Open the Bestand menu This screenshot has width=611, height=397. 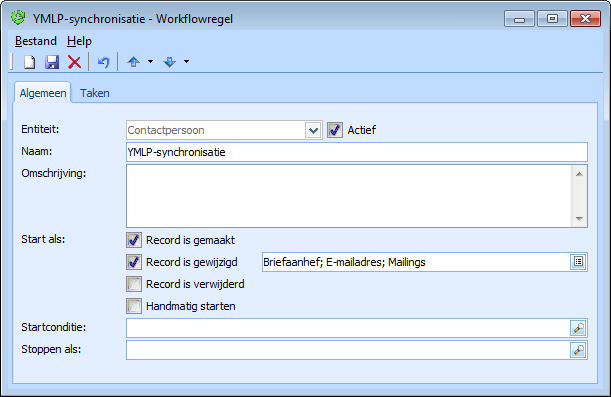tap(36, 41)
